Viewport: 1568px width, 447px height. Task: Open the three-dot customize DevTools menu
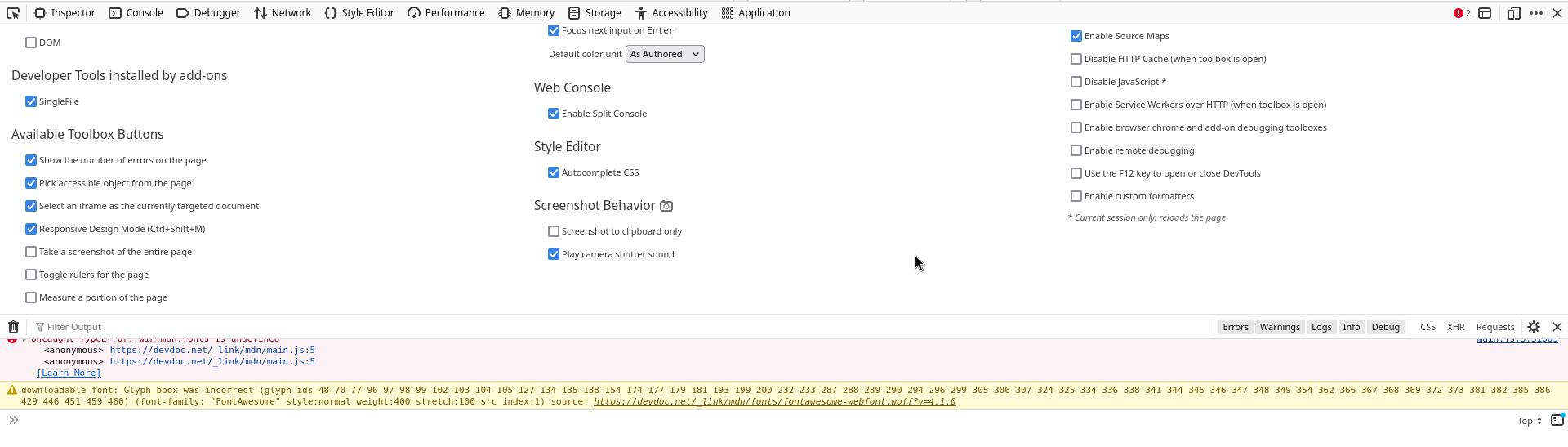point(1535,13)
